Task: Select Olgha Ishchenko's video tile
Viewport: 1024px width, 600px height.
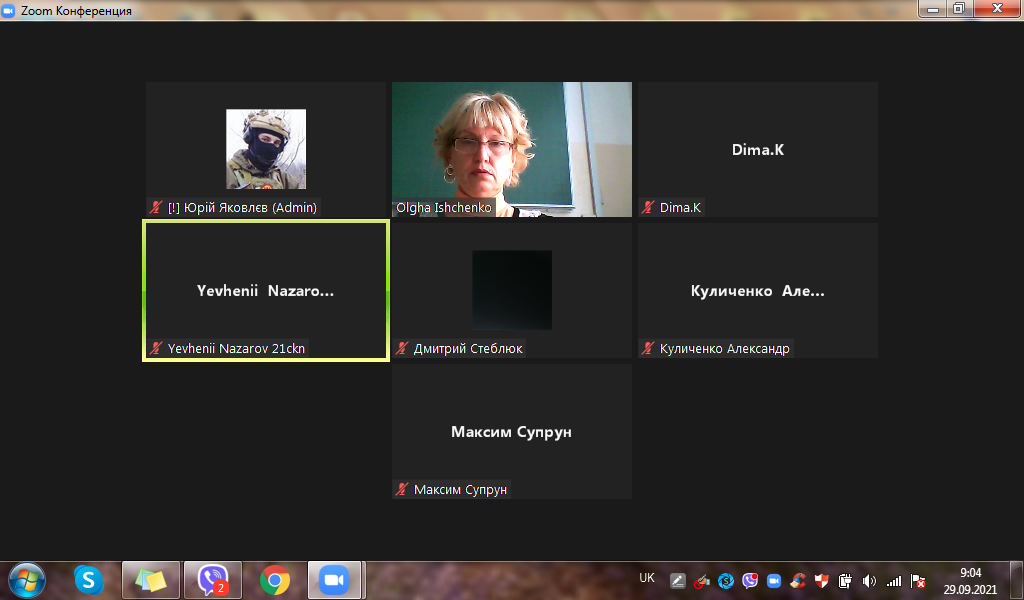Action: coord(512,150)
